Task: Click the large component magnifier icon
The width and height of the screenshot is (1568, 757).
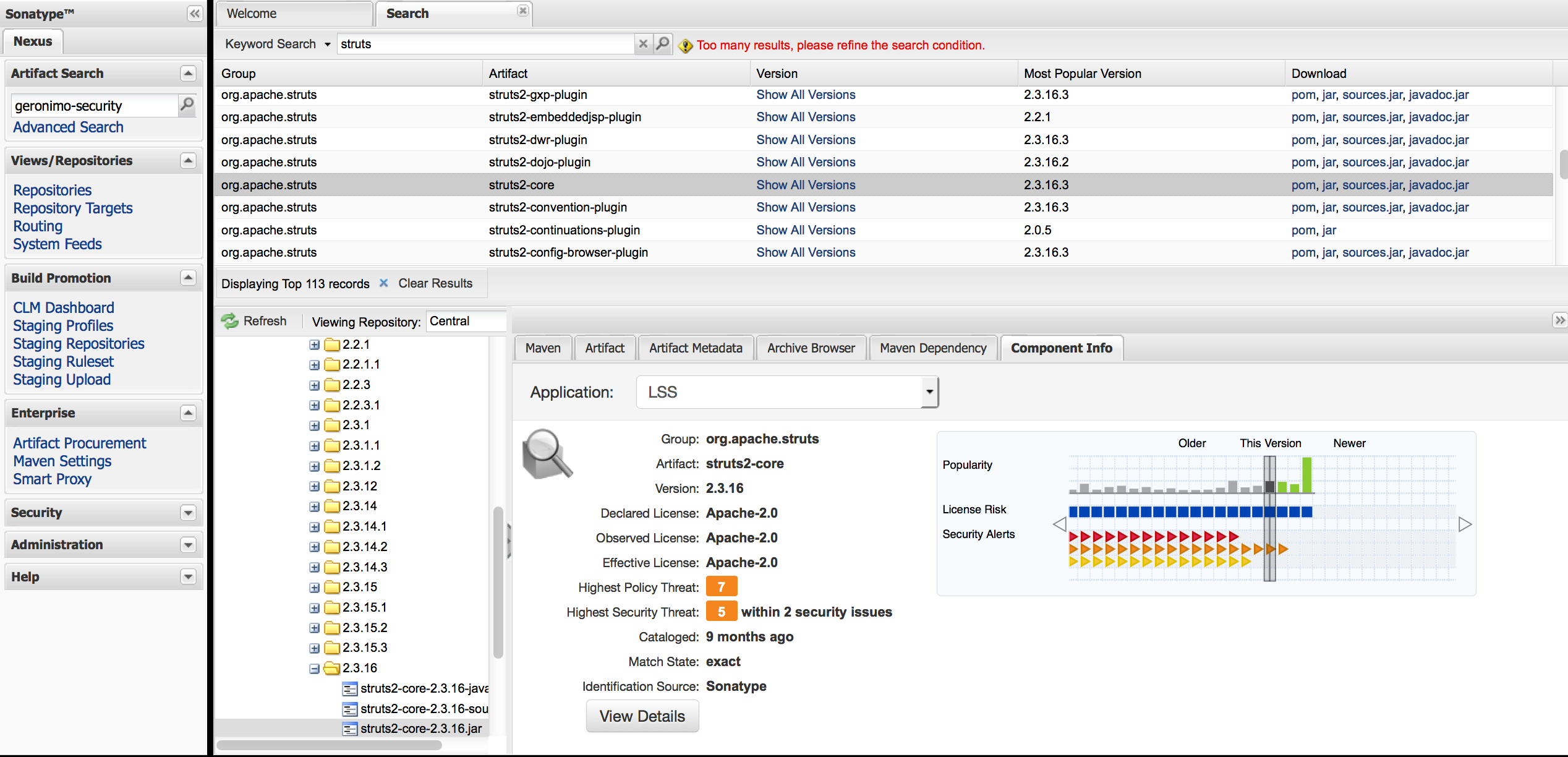Action: coord(547,455)
